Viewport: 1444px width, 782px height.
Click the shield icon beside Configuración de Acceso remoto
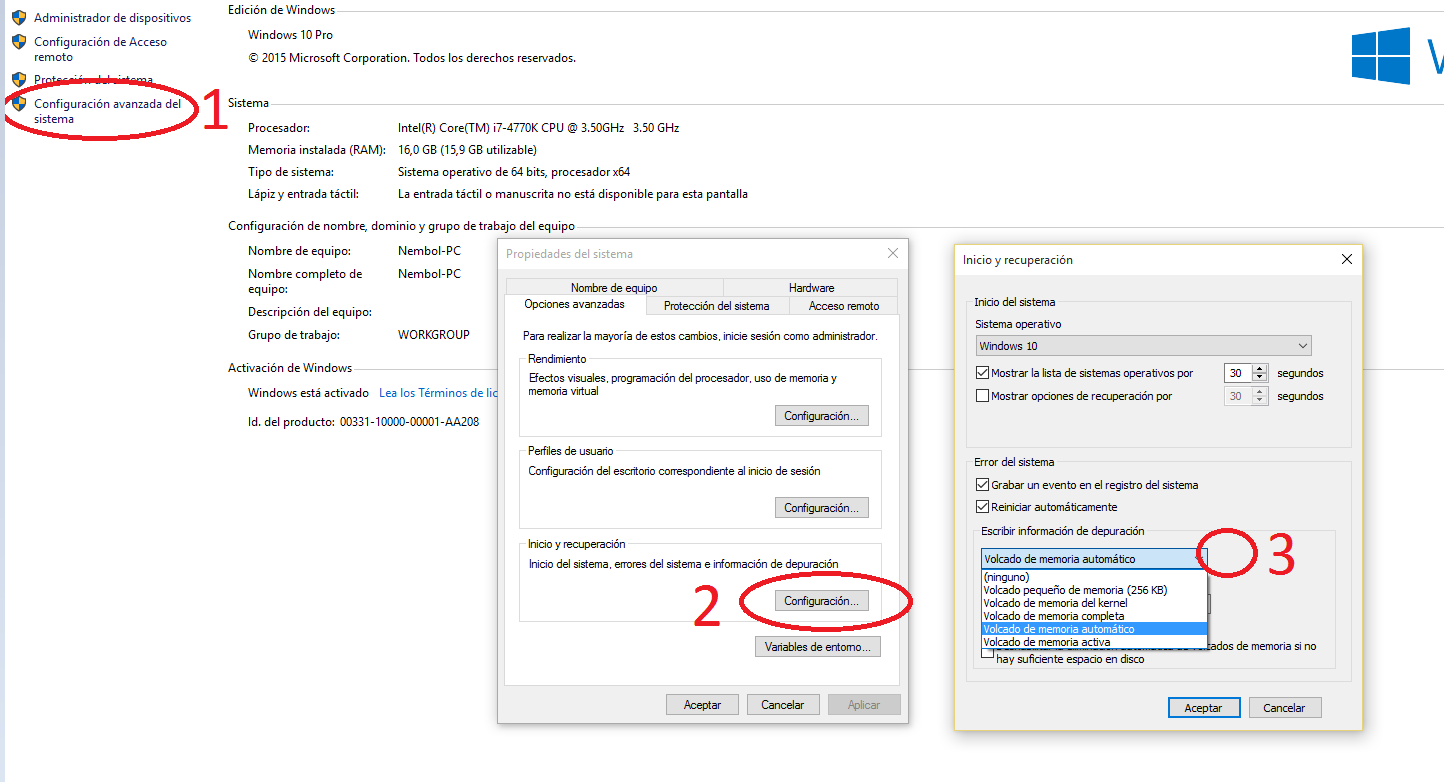(18, 42)
